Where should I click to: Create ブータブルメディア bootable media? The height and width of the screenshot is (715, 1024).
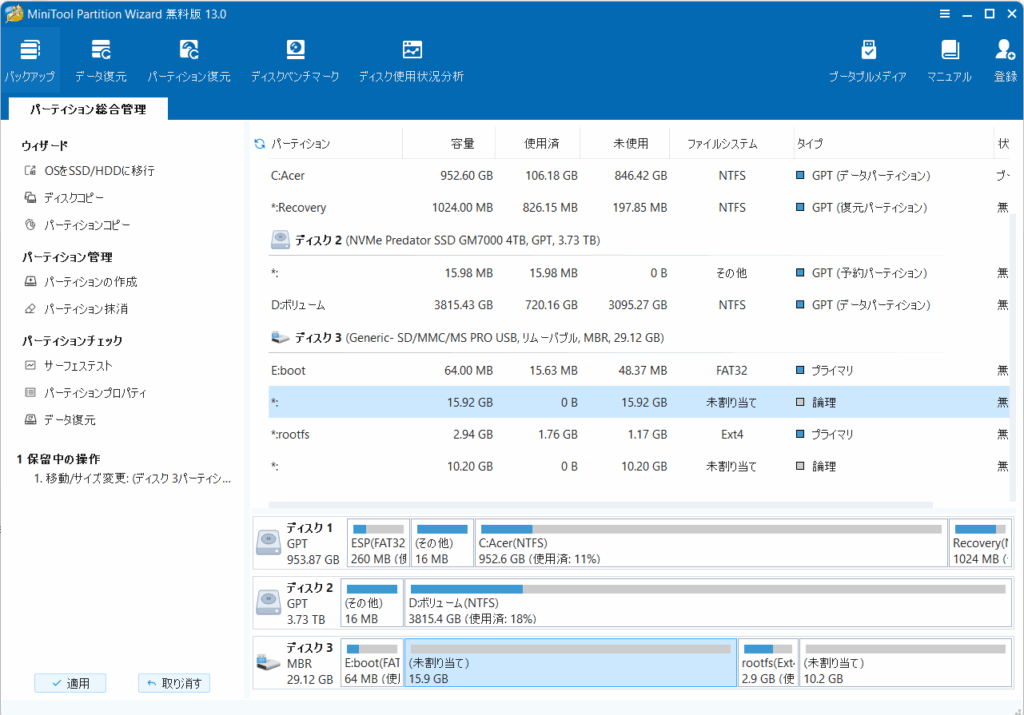(x=867, y=60)
